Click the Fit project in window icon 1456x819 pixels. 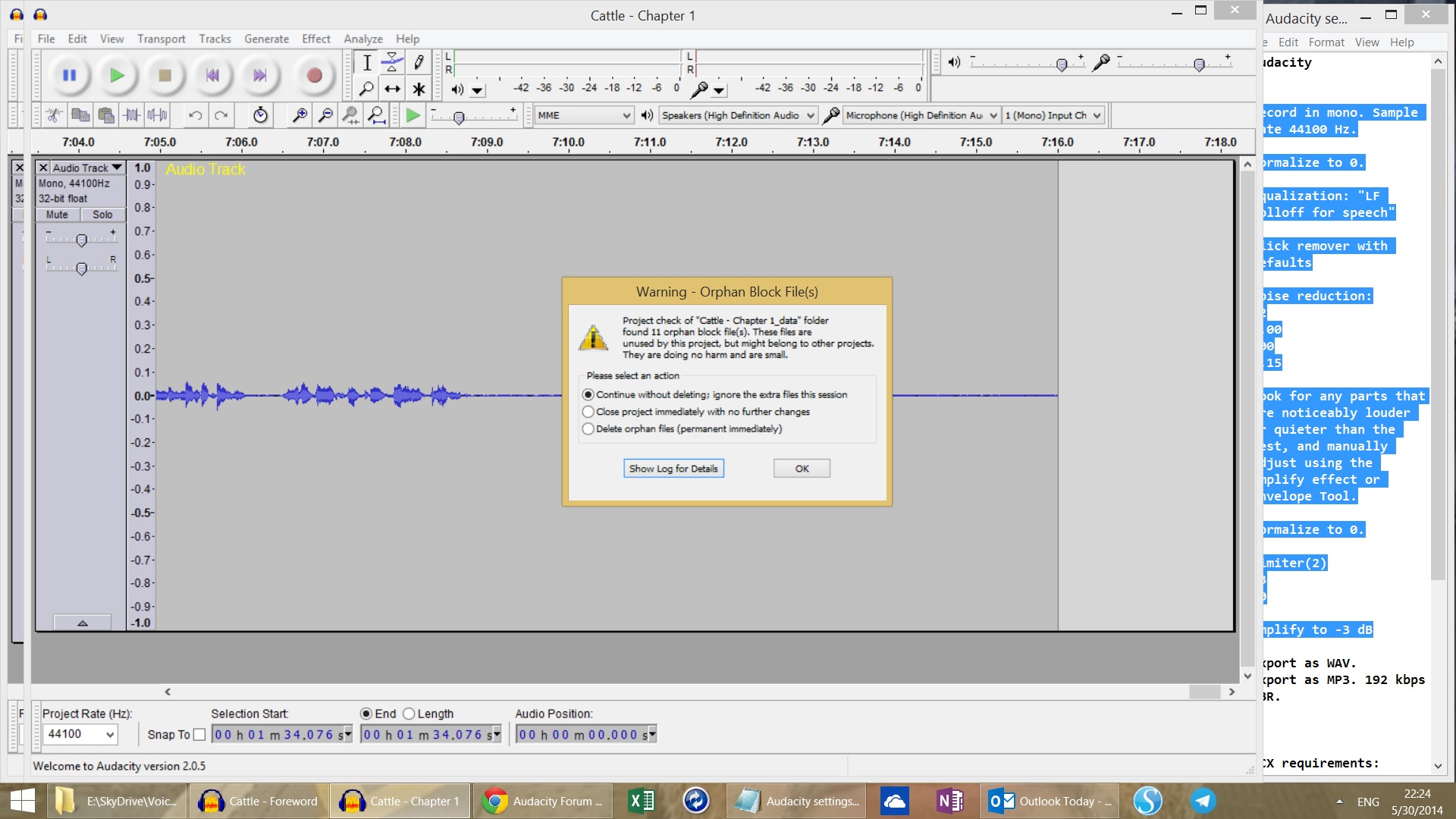375,115
